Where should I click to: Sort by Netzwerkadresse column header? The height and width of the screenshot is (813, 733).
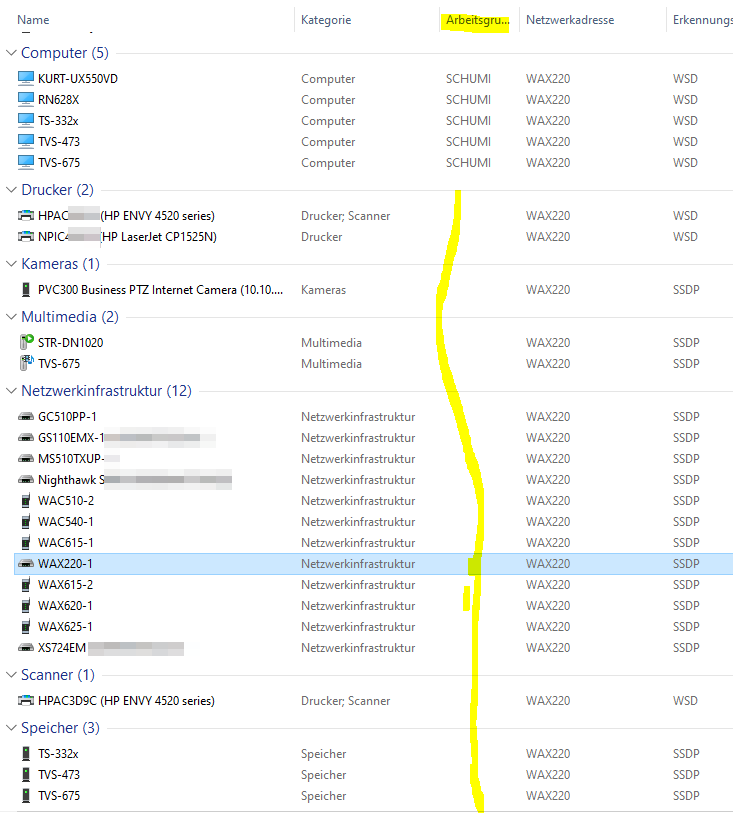pyautogui.click(x=570, y=20)
